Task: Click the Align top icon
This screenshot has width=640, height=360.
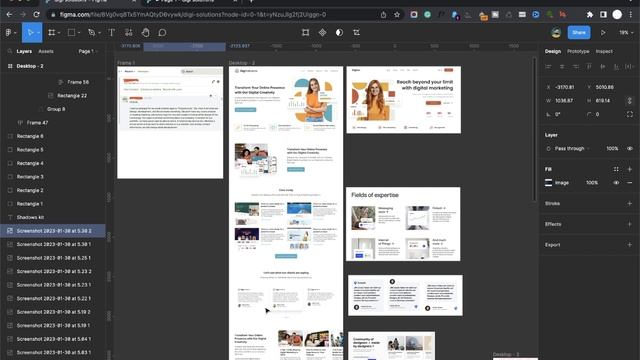Action: click(589, 66)
